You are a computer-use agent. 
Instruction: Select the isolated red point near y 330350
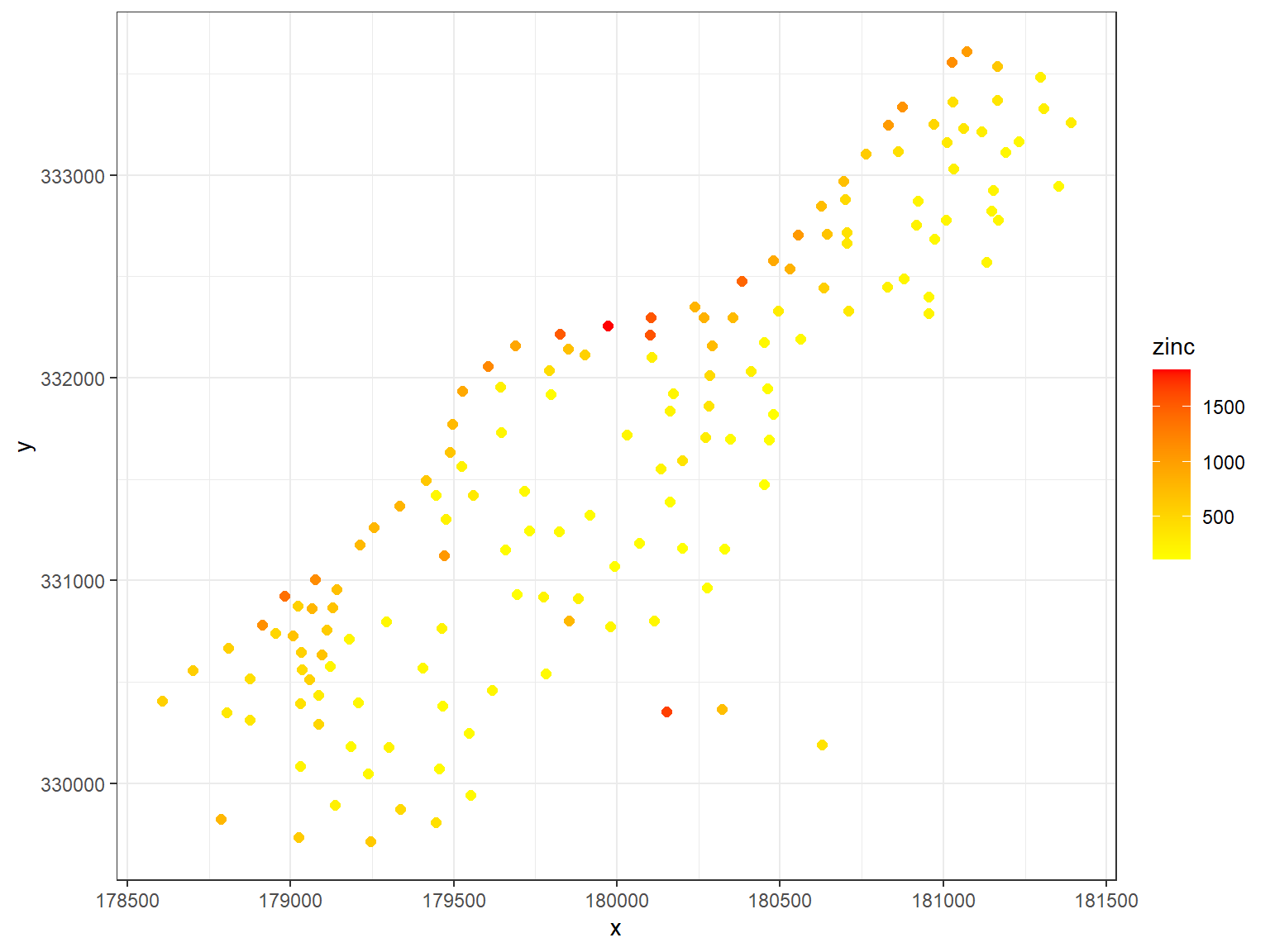click(x=666, y=712)
